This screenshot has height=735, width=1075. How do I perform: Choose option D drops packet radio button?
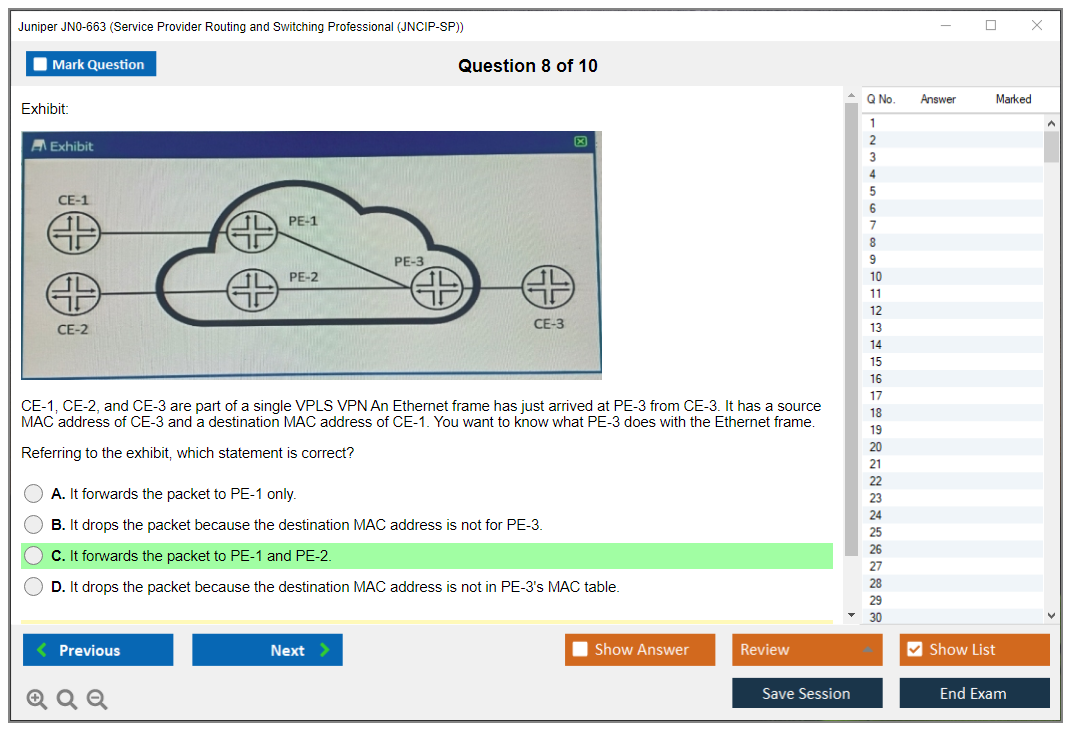(x=34, y=587)
